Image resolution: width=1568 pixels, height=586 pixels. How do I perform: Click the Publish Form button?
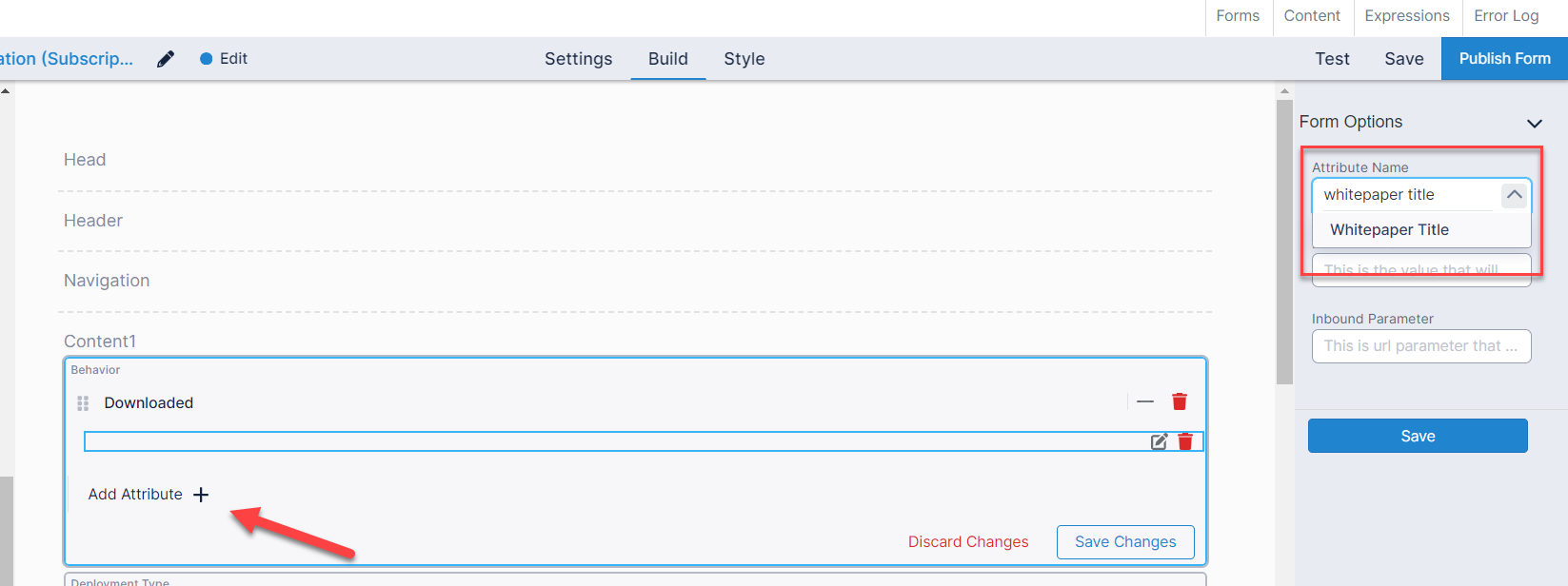[x=1504, y=59]
